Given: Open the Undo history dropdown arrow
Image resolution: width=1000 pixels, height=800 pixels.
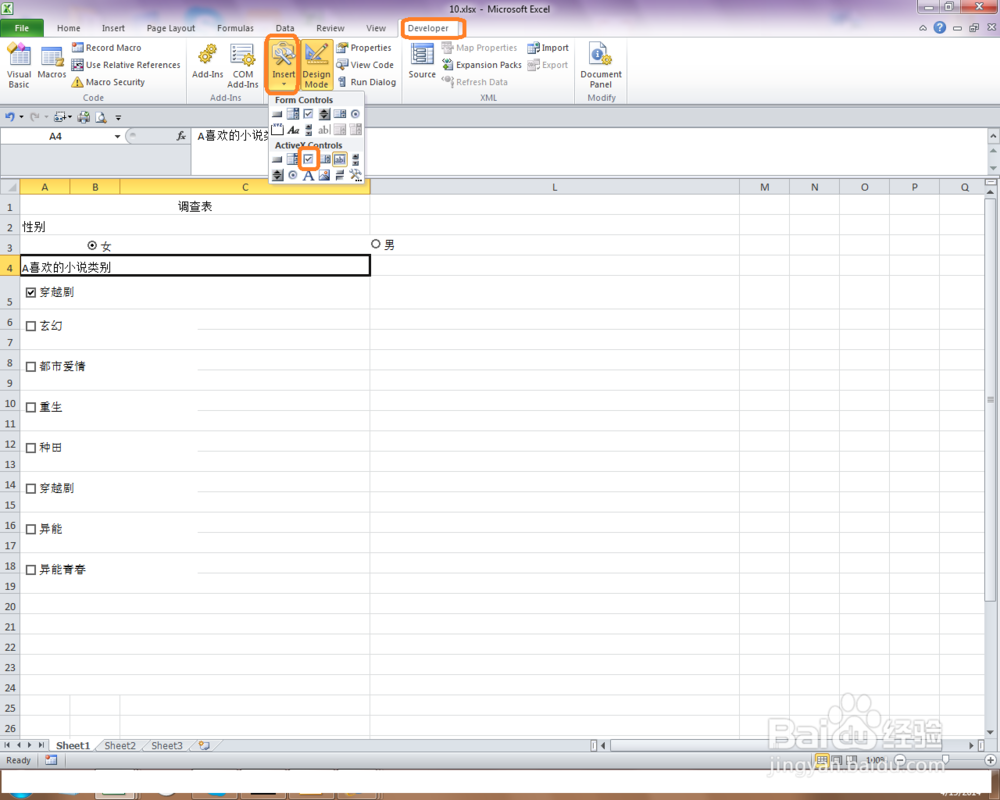Looking at the screenshot, I should click(22, 117).
